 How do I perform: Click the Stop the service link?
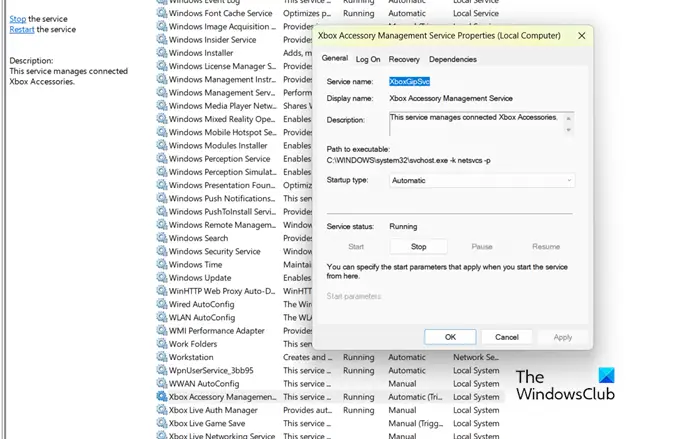(18, 19)
